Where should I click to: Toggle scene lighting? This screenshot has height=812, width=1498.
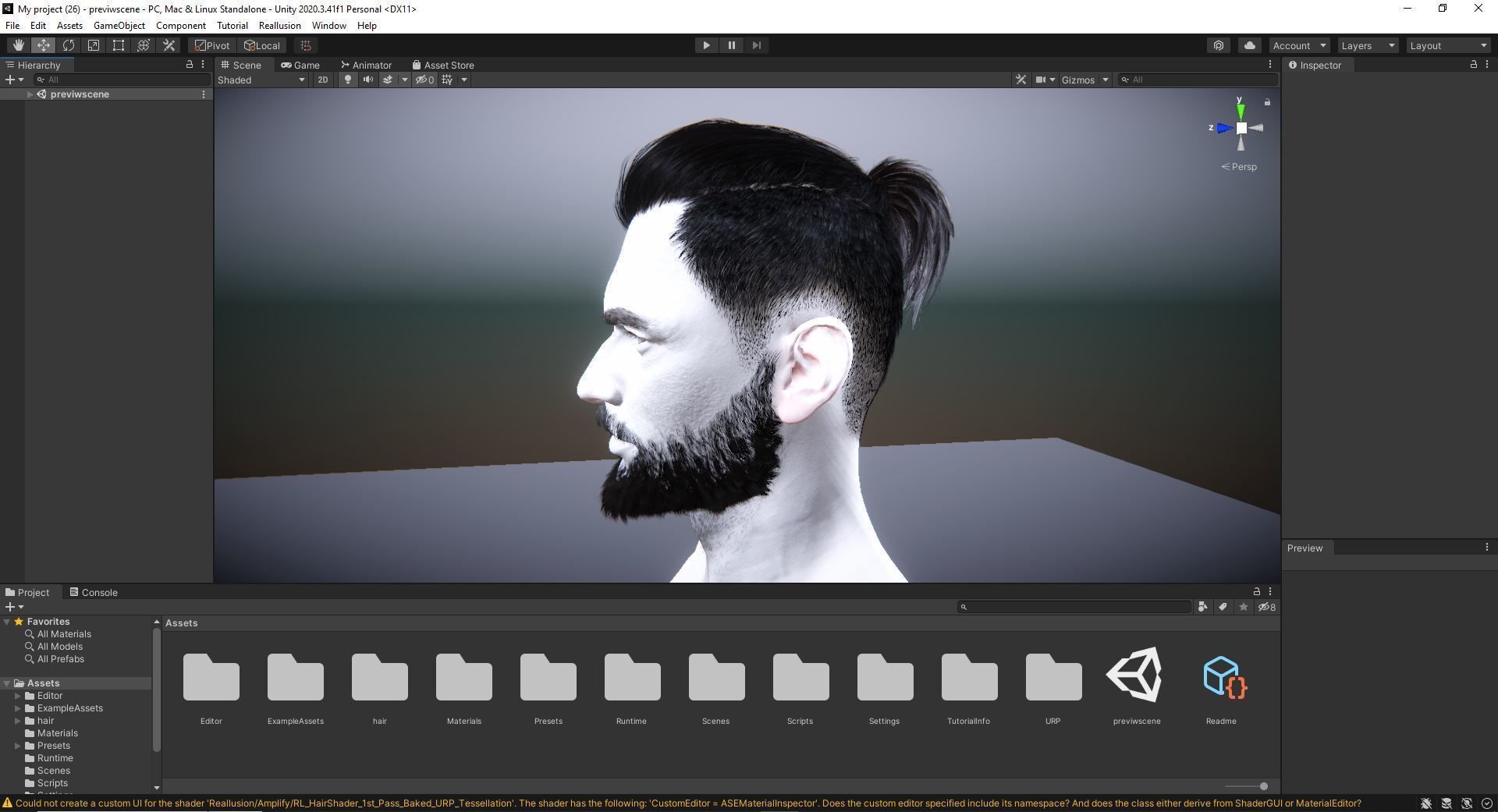coord(348,80)
